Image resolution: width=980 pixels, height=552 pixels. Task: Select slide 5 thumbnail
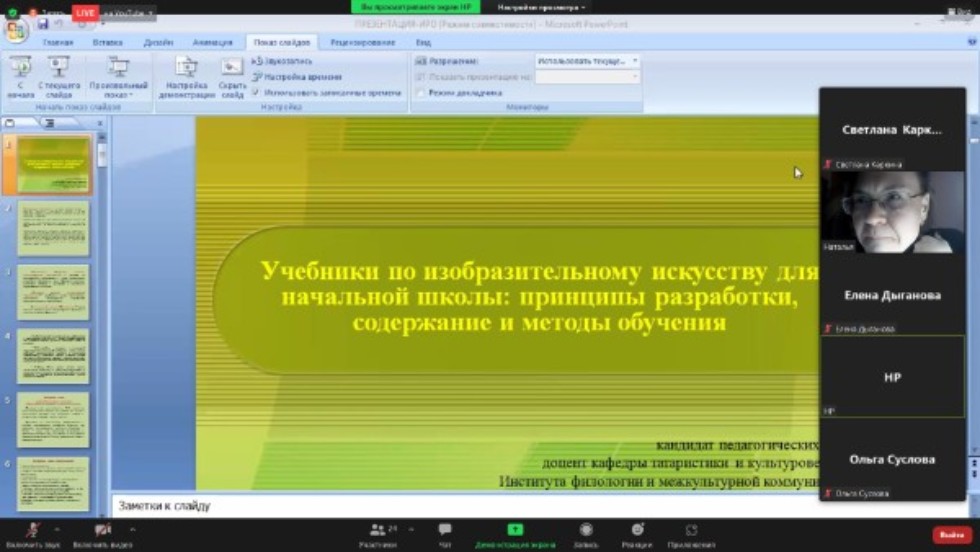[53, 420]
